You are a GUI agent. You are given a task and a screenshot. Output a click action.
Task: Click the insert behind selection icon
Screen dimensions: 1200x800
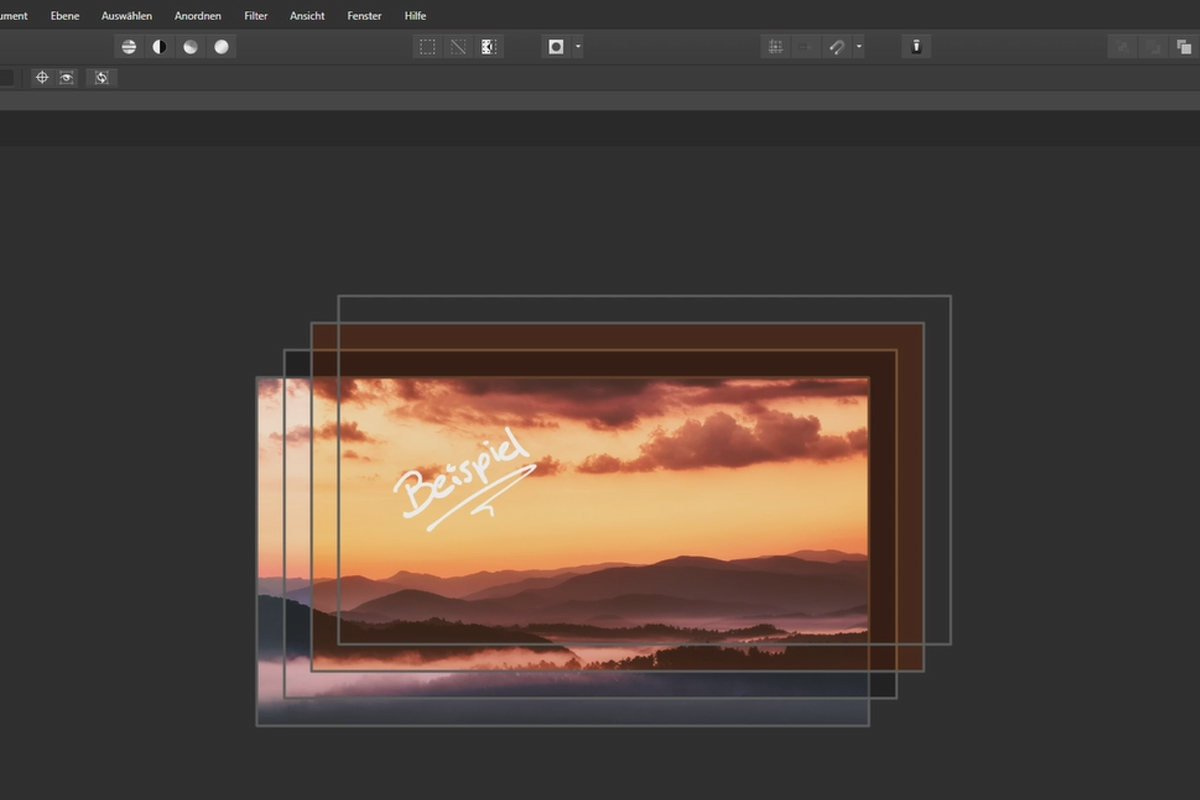pos(1123,47)
